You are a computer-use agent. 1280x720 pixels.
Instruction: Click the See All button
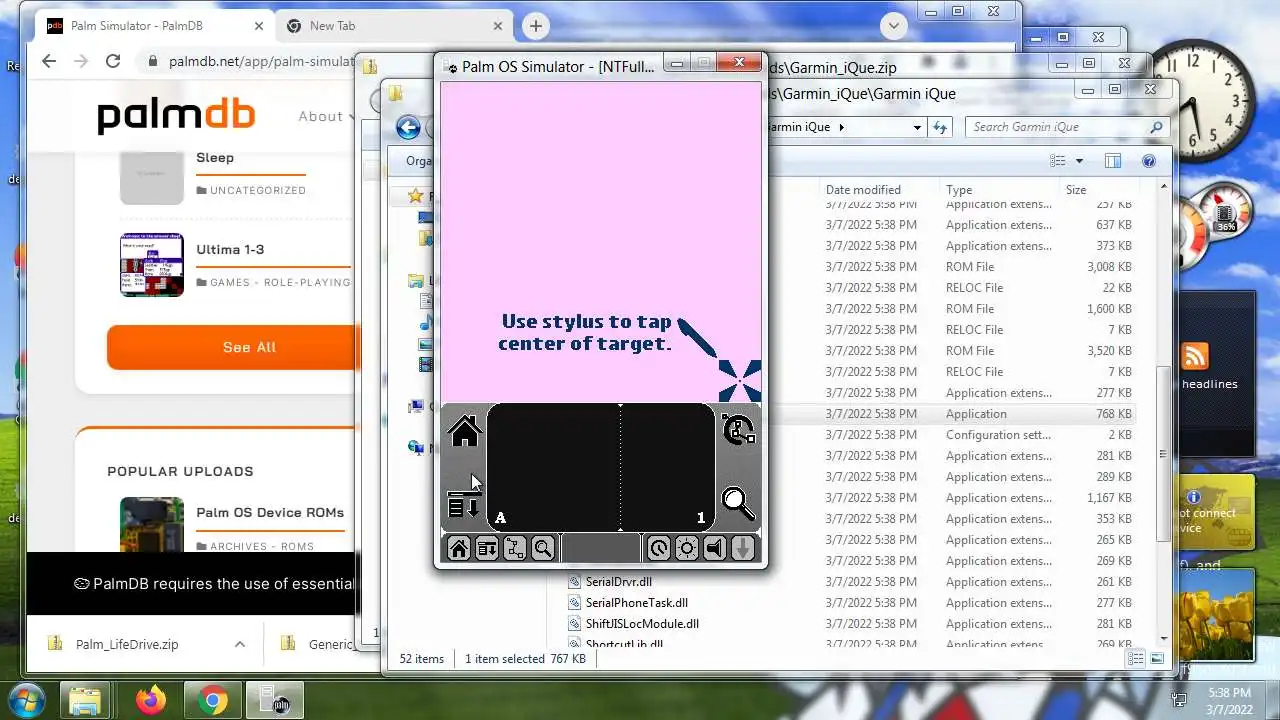[x=231, y=347]
